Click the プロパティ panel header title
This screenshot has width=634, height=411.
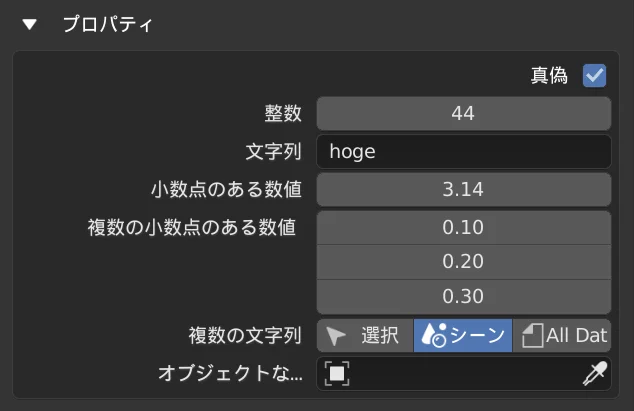pos(108,23)
